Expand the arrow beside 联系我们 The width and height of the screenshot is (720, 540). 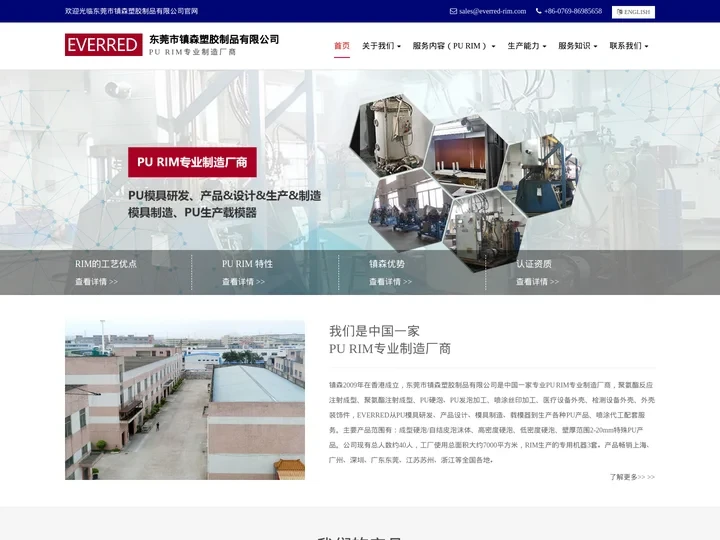point(646,46)
